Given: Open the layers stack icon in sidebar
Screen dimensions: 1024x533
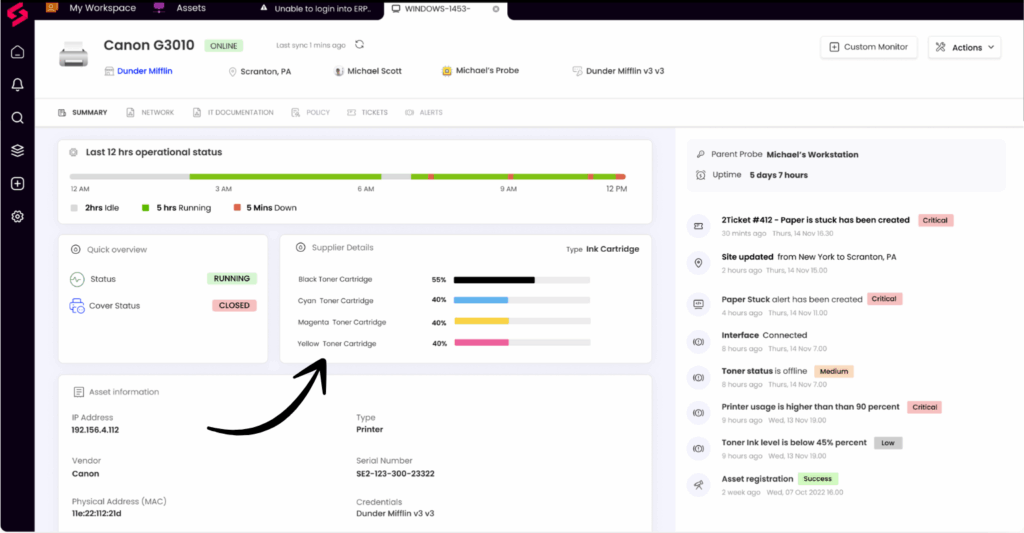Looking at the screenshot, I should [x=18, y=150].
